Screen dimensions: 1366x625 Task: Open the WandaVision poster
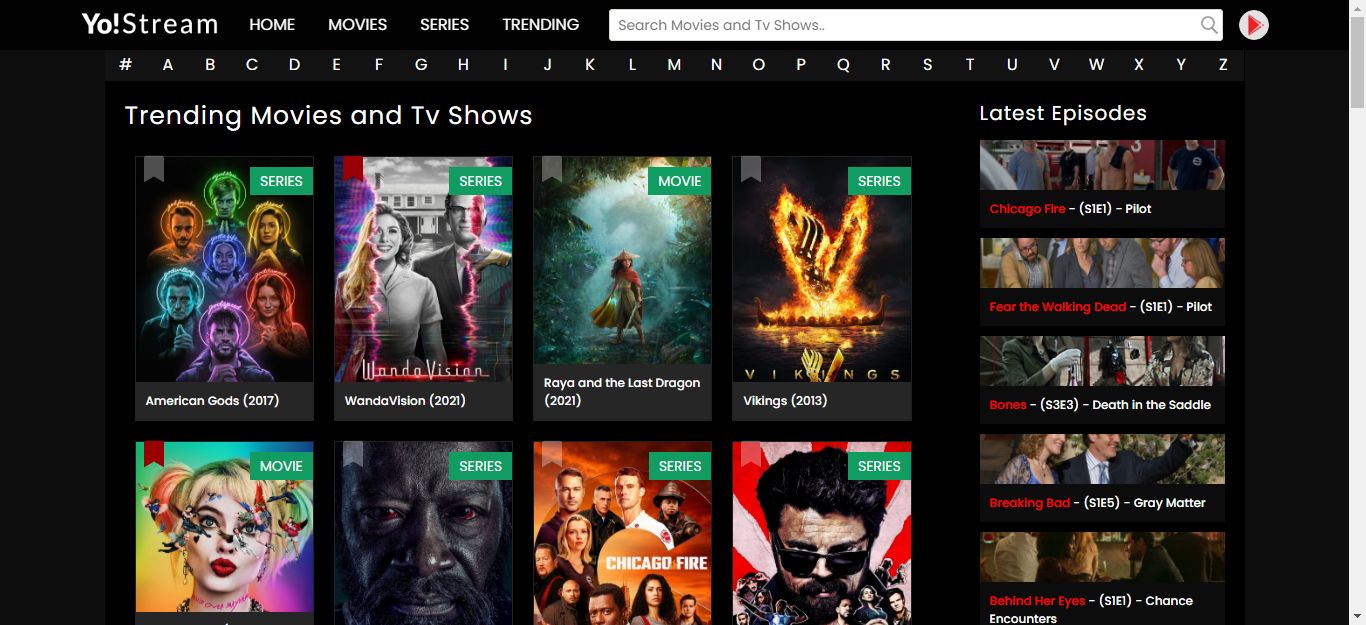tap(423, 269)
